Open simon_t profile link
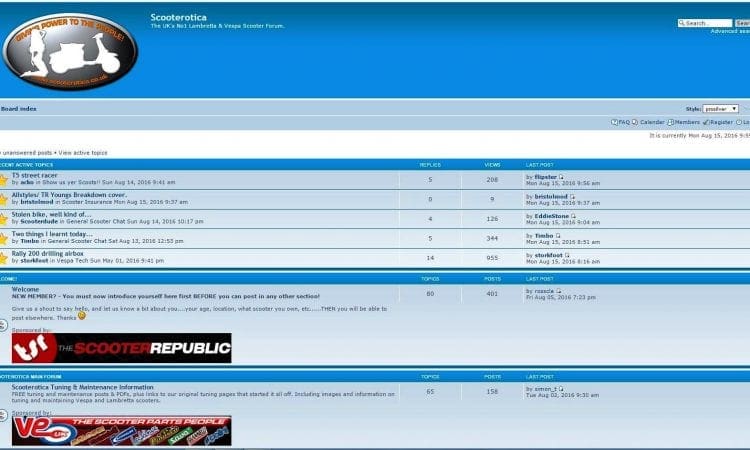750x450 pixels. click(x=545, y=389)
